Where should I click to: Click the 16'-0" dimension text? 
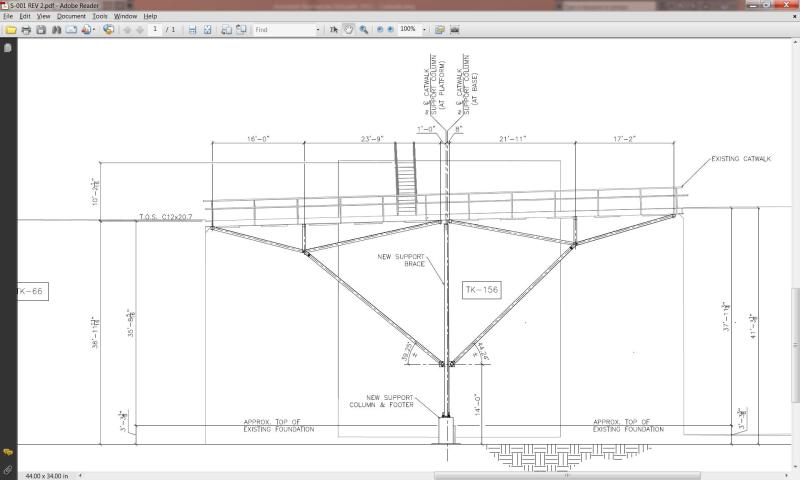[258, 139]
